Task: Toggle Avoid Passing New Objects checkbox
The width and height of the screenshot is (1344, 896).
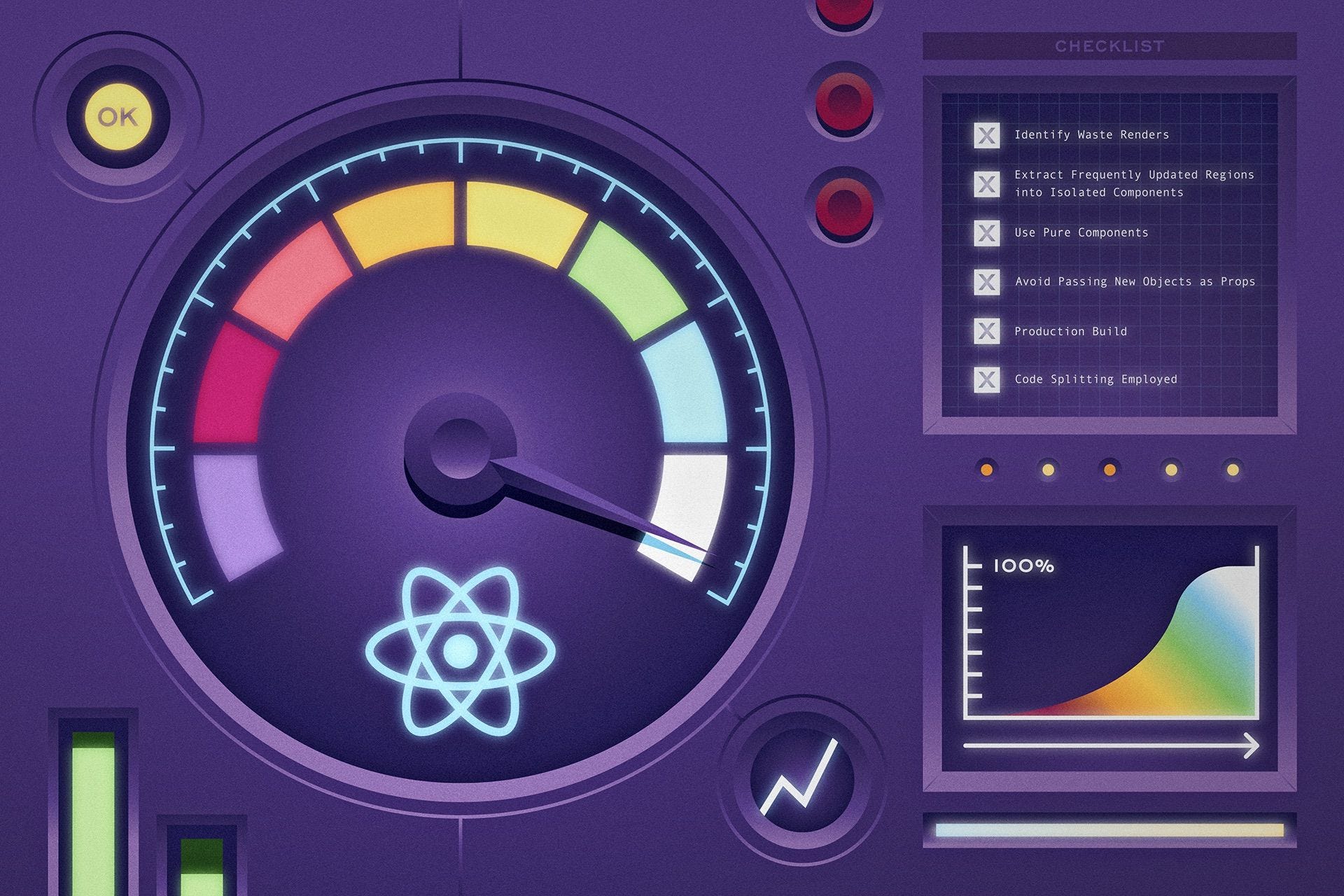Action: (986, 281)
